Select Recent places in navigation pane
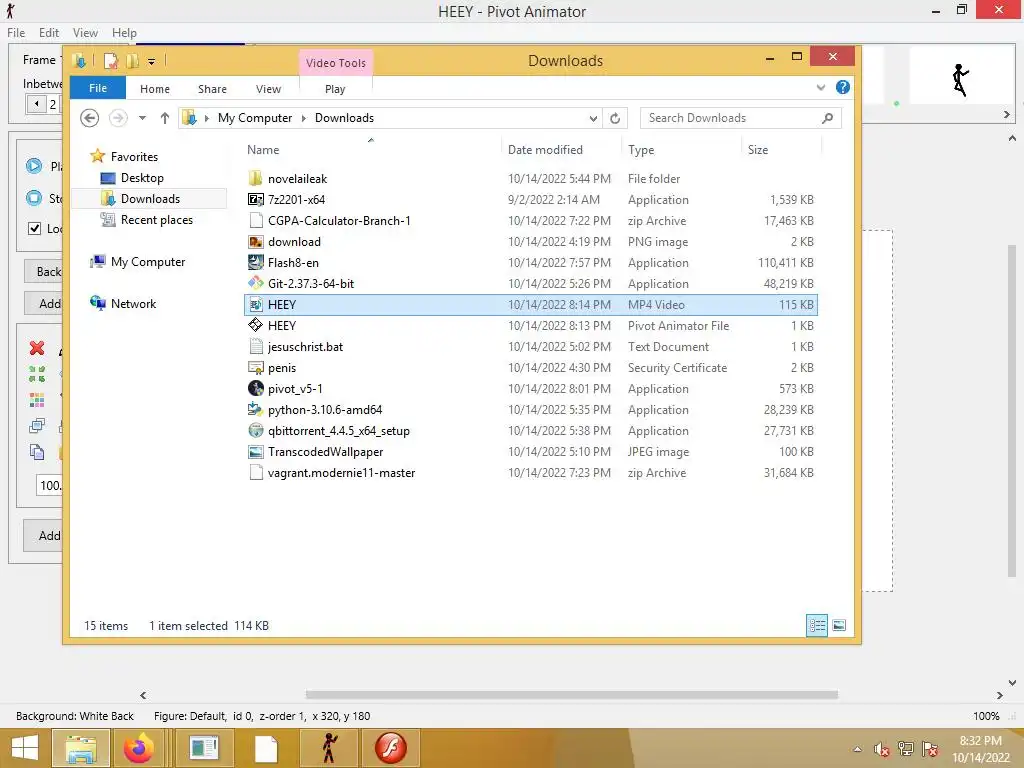The height and width of the screenshot is (768, 1024). tap(157, 220)
